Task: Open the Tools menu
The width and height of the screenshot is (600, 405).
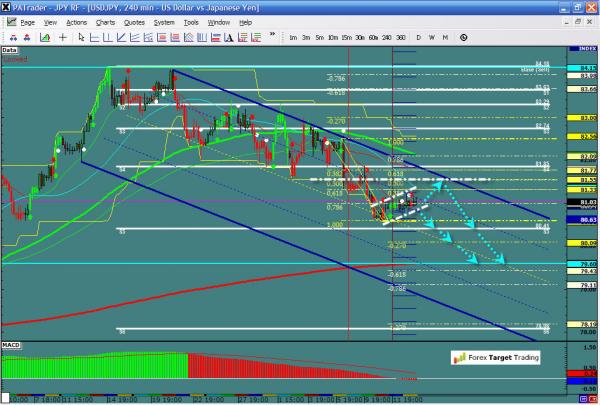Action: click(191, 21)
